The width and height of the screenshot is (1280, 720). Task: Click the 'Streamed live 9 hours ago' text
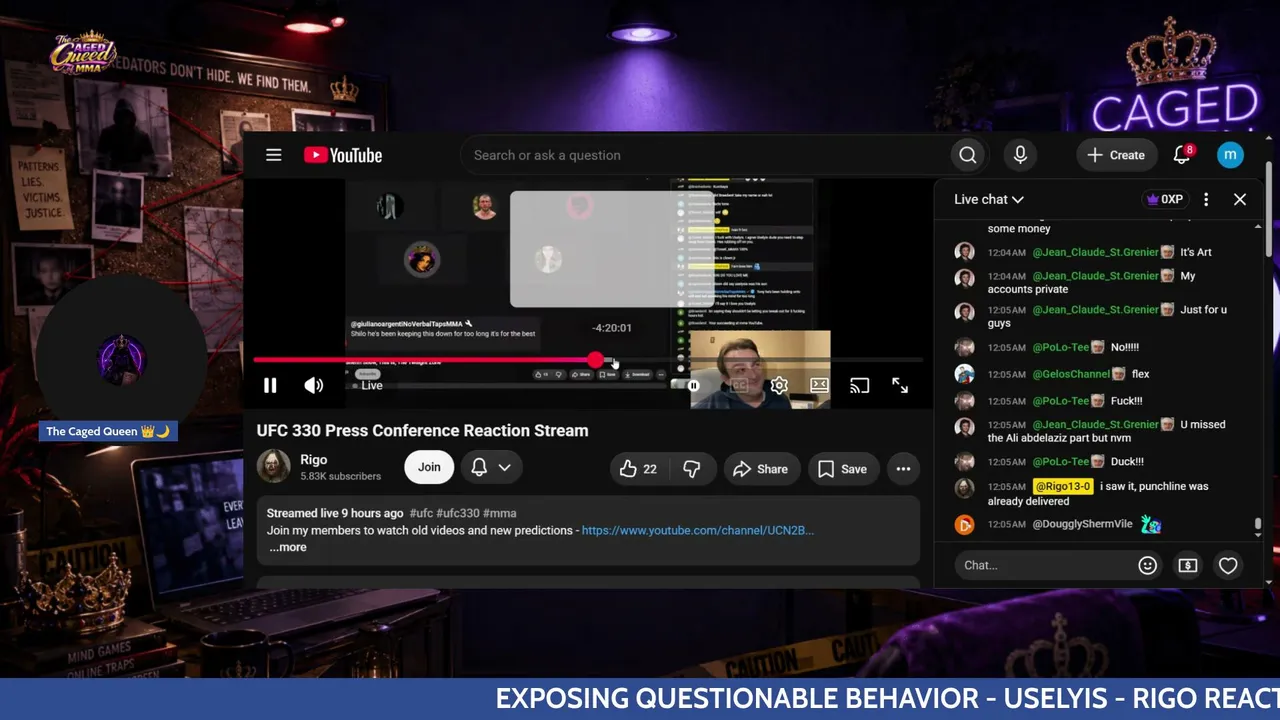pyautogui.click(x=335, y=513)
